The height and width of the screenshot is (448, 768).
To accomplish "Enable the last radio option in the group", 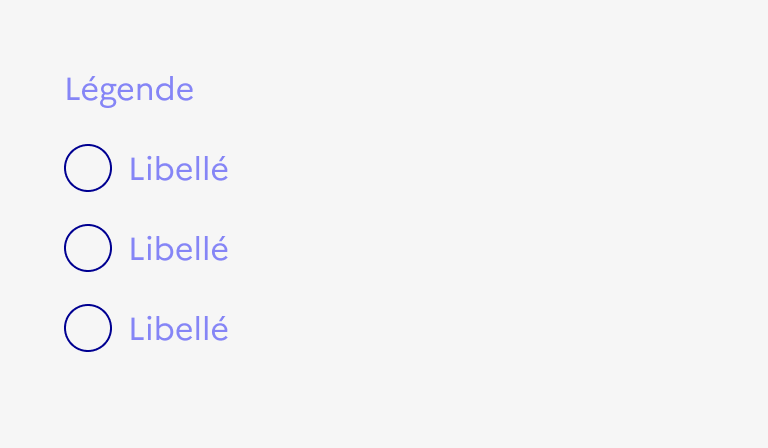I will coord(88,328).
